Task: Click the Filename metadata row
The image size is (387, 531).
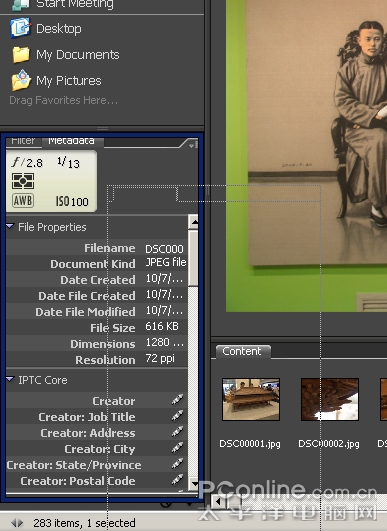Action: pos(96,248)
